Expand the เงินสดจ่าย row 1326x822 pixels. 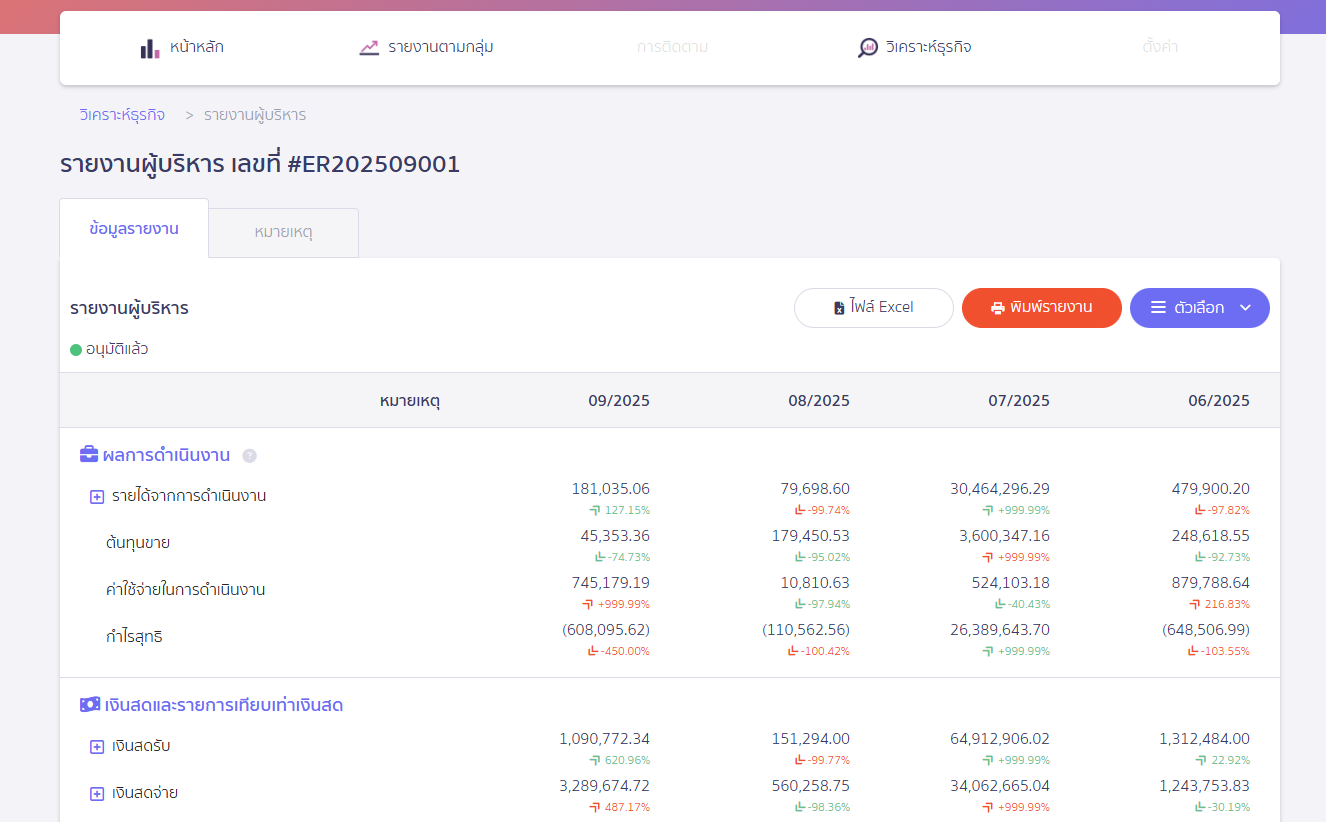point(95,792)
